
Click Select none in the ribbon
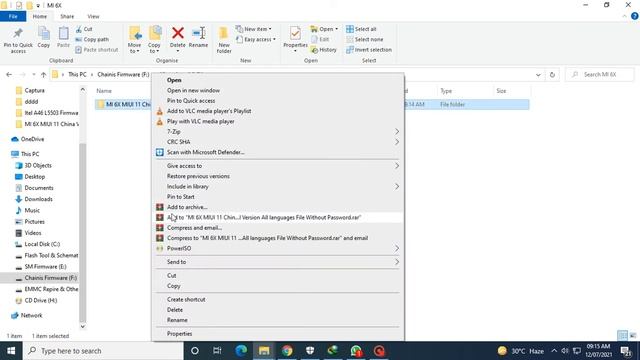(364, 40)
